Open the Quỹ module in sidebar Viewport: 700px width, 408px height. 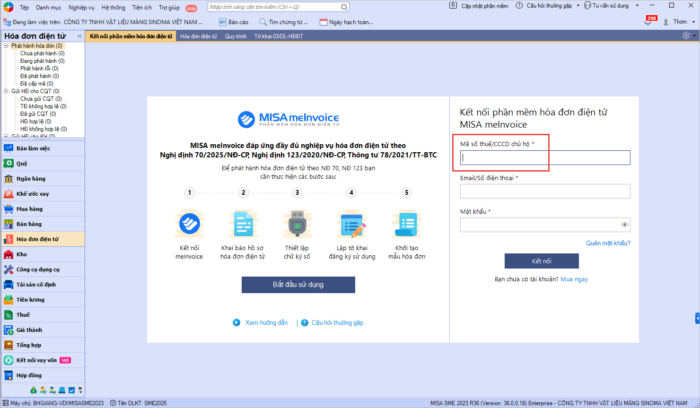coord(21,163)
